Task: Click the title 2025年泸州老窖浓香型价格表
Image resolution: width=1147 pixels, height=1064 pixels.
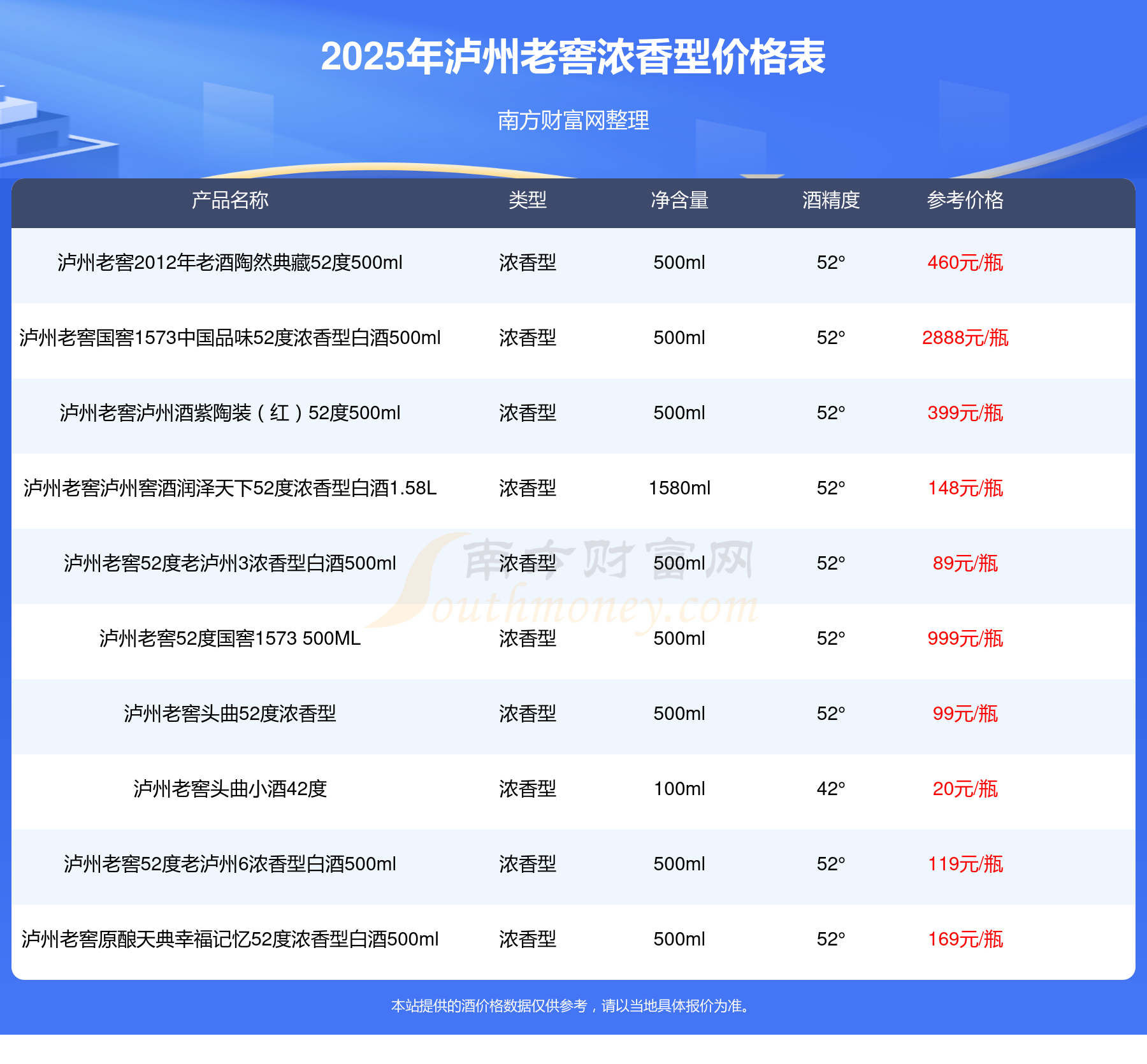Action: click(x=573, y=57)
